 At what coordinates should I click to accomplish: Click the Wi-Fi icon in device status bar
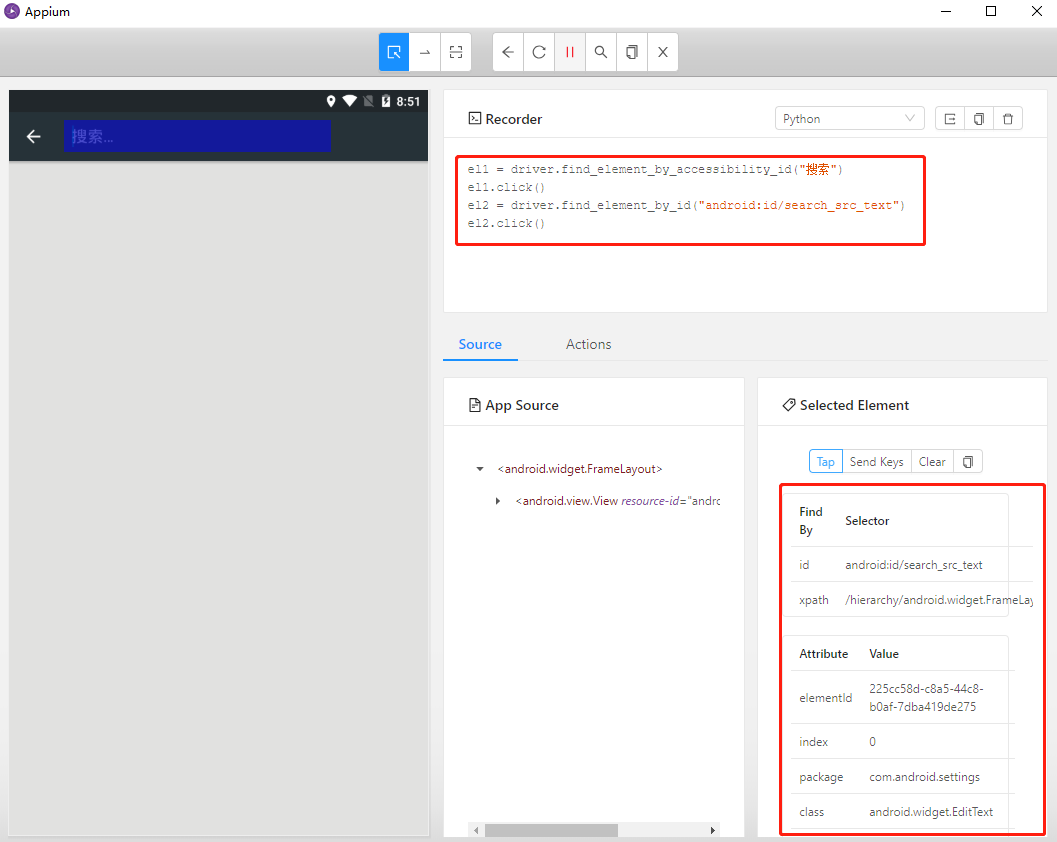[x=349, y=101]
